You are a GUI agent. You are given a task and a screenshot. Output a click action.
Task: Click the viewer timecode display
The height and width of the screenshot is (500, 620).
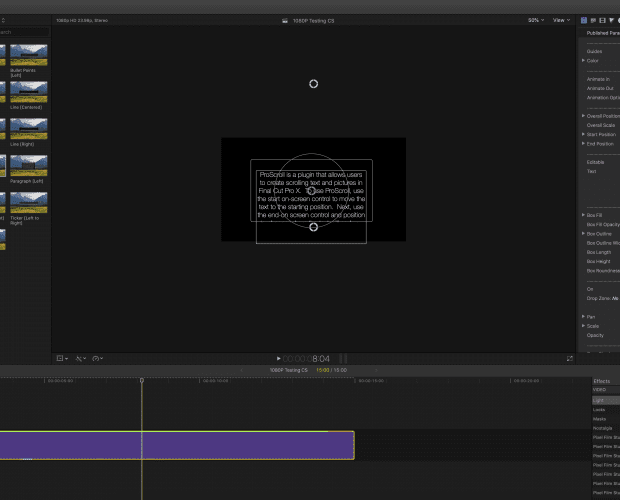[306, 359]
